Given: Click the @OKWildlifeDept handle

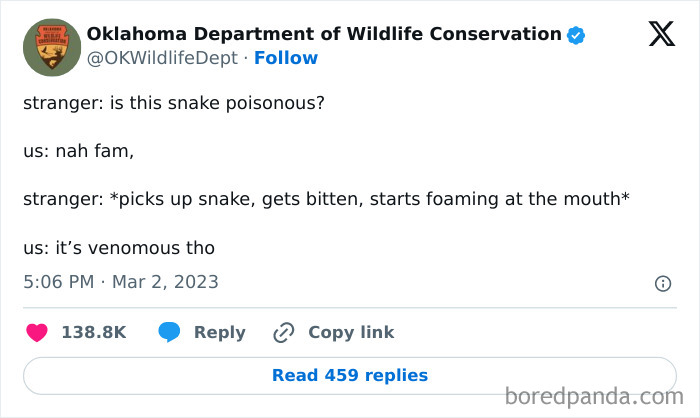Looking at the screenshot, I should tap(165, 58).
